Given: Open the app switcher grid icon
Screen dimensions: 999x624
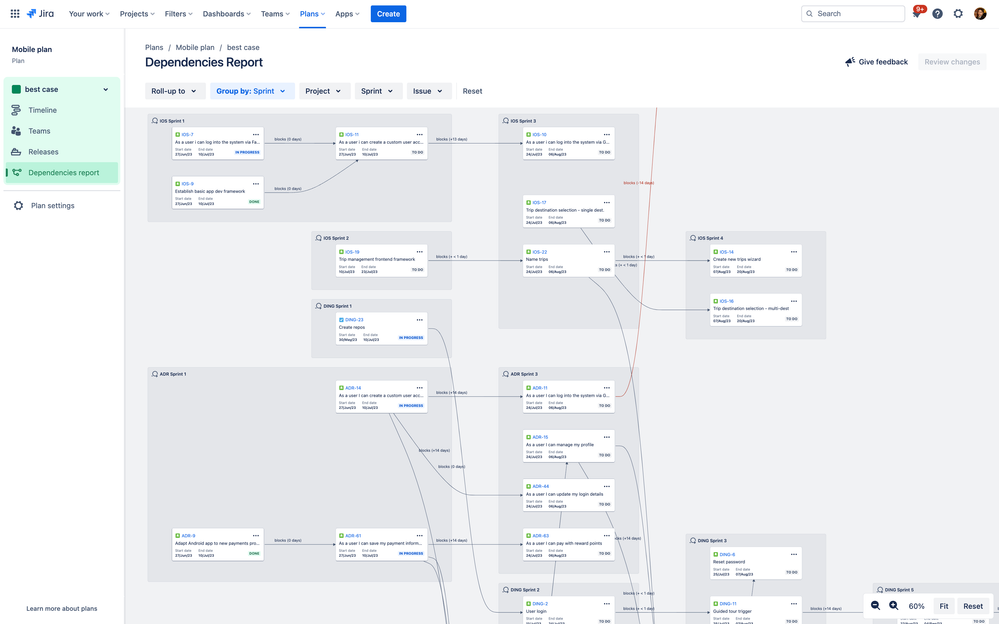Looking at the screenshot, I should coord(13,13).
